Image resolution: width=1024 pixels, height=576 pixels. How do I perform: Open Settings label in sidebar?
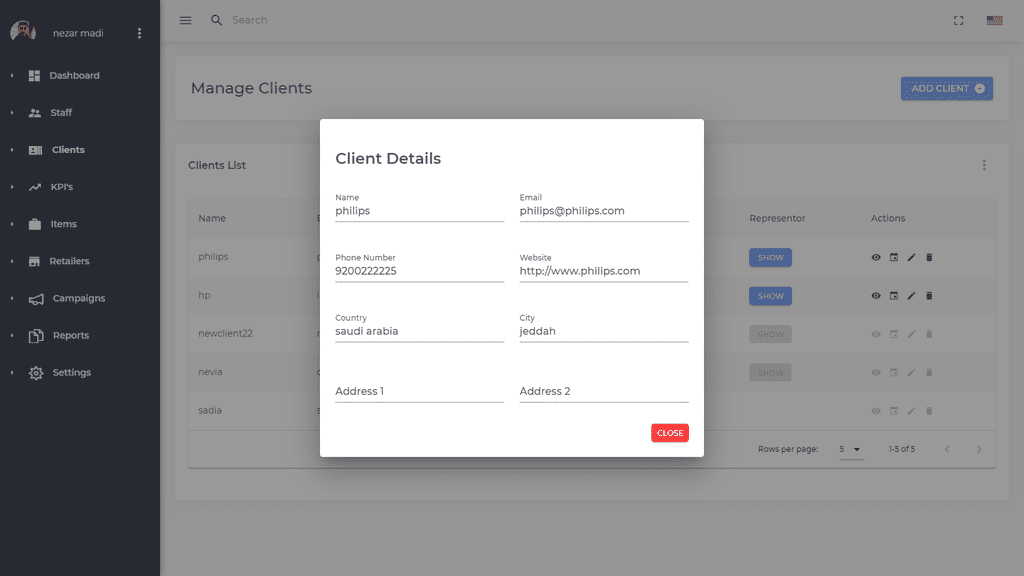click(x=72, y=373)
